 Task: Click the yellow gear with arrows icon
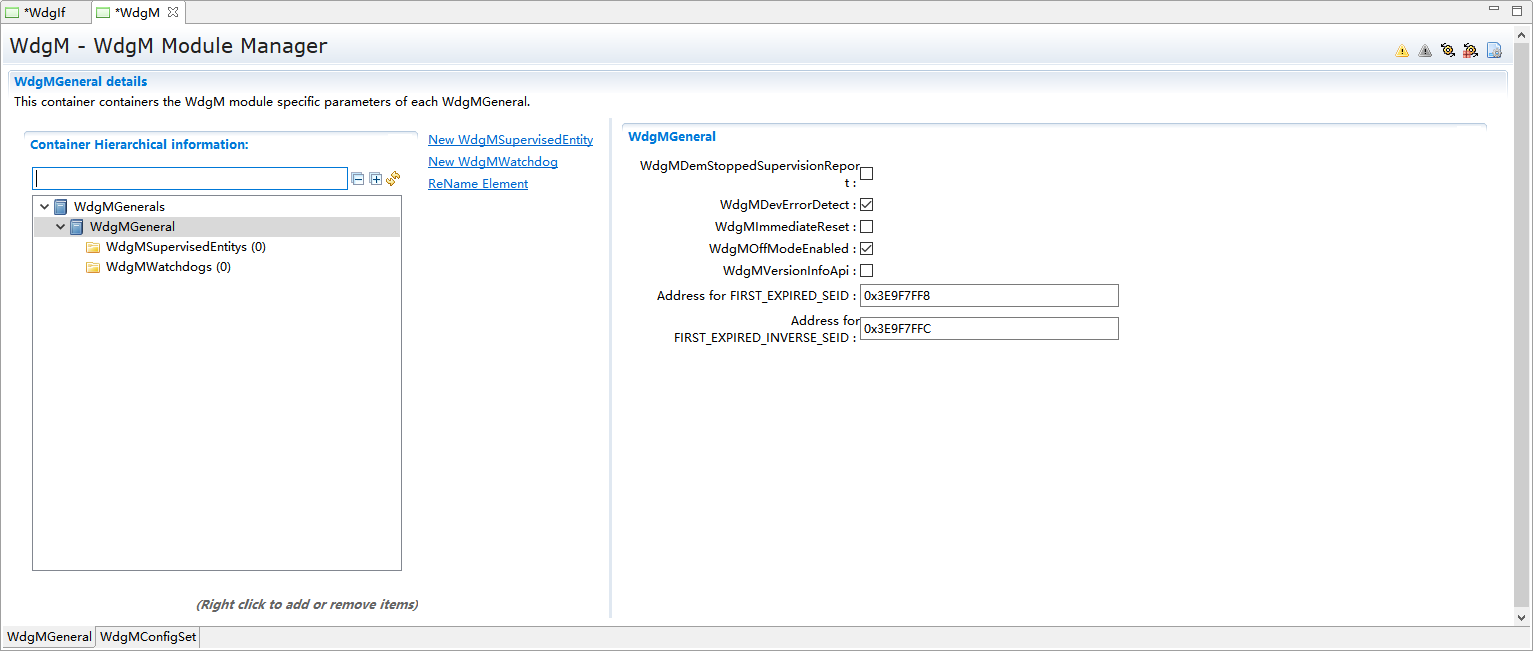[1447, 51]
